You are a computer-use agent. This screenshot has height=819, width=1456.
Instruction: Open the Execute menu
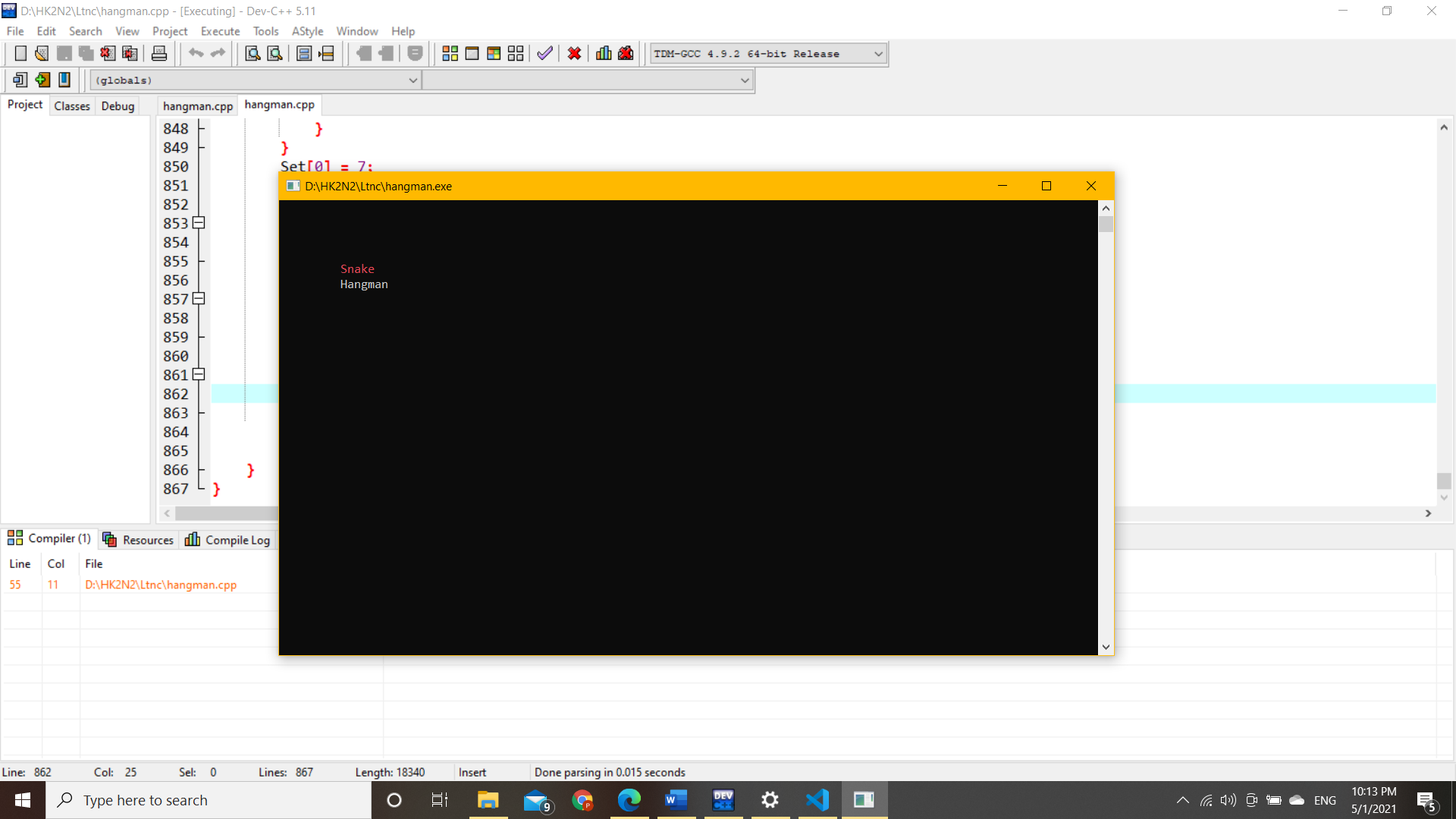tap(220, 31)
